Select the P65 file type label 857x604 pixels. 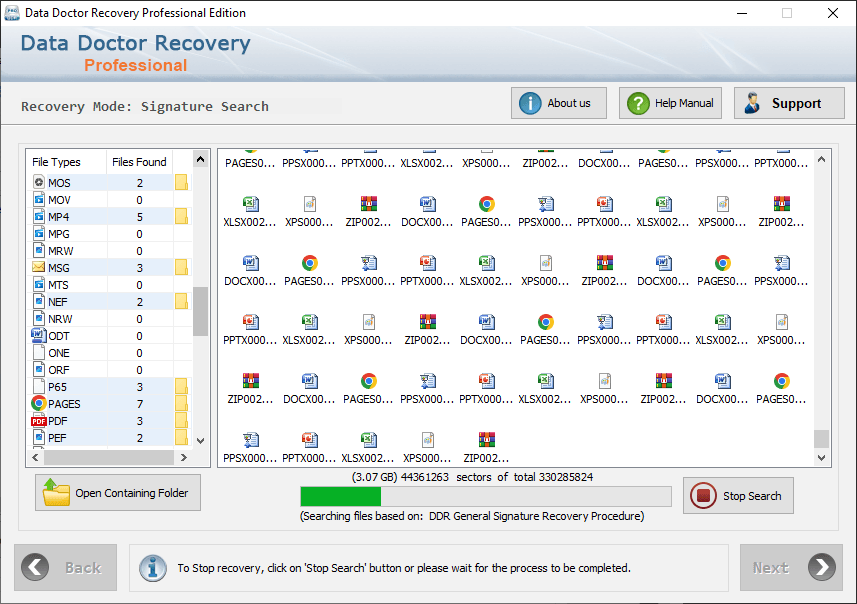(57, 386)
